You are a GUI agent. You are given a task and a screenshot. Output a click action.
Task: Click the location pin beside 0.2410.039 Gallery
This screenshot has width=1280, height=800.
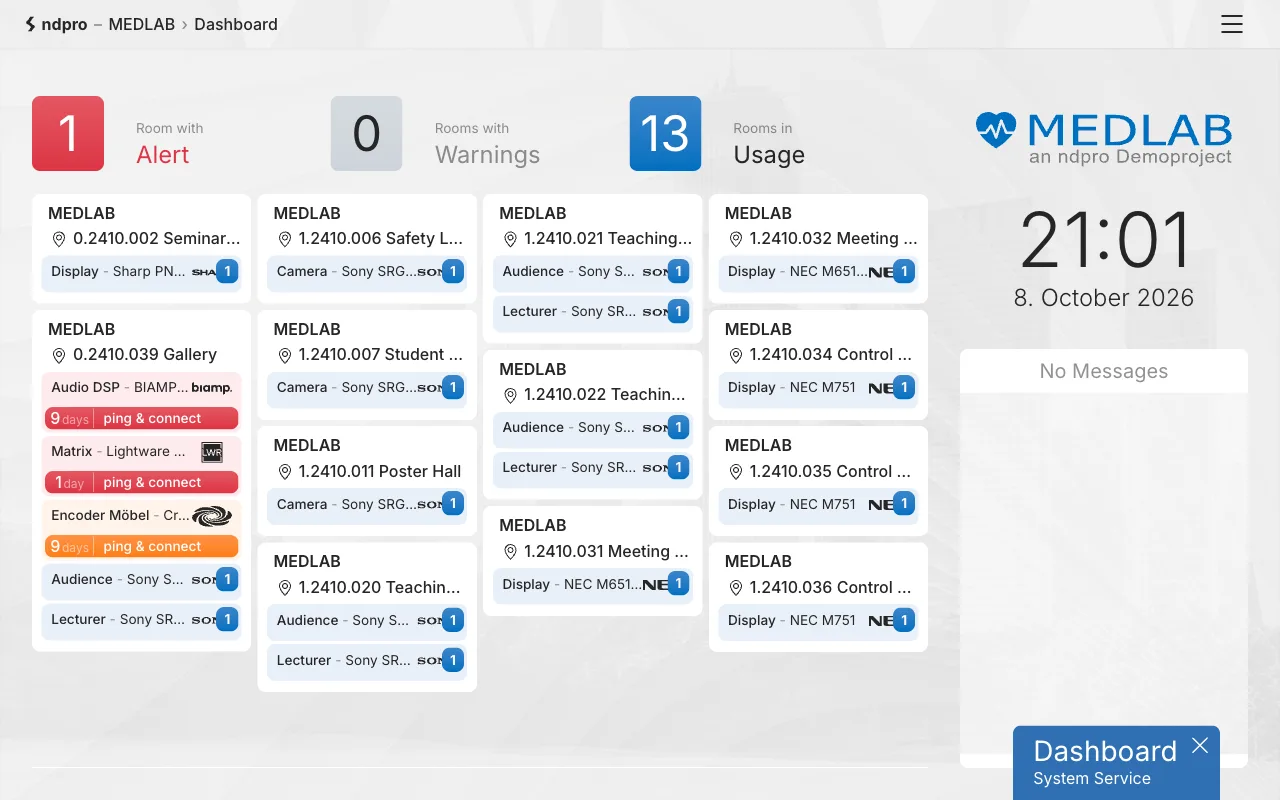coord(59,355)
